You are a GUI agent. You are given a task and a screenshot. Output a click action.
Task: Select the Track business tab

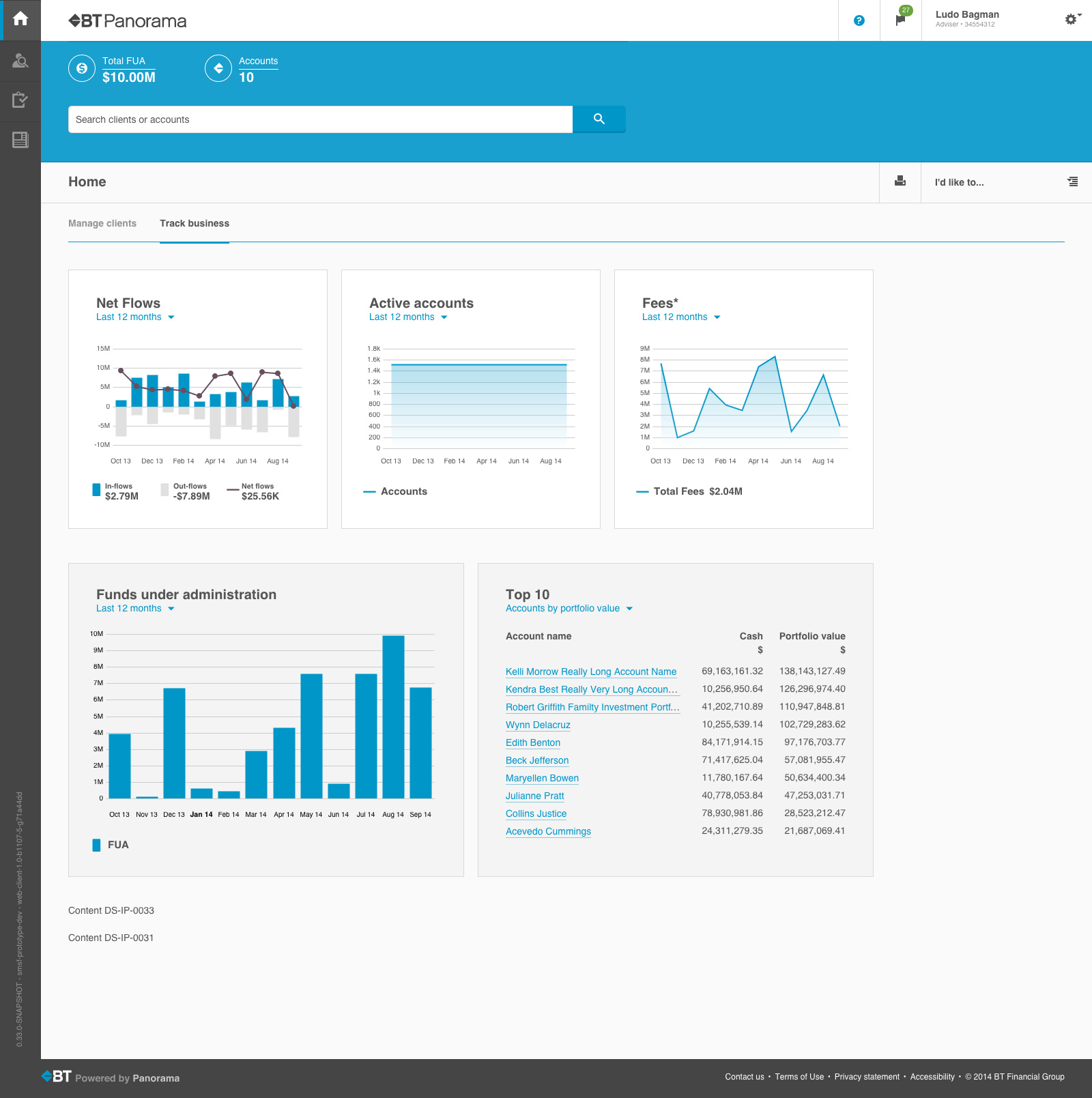click(195, 223)
